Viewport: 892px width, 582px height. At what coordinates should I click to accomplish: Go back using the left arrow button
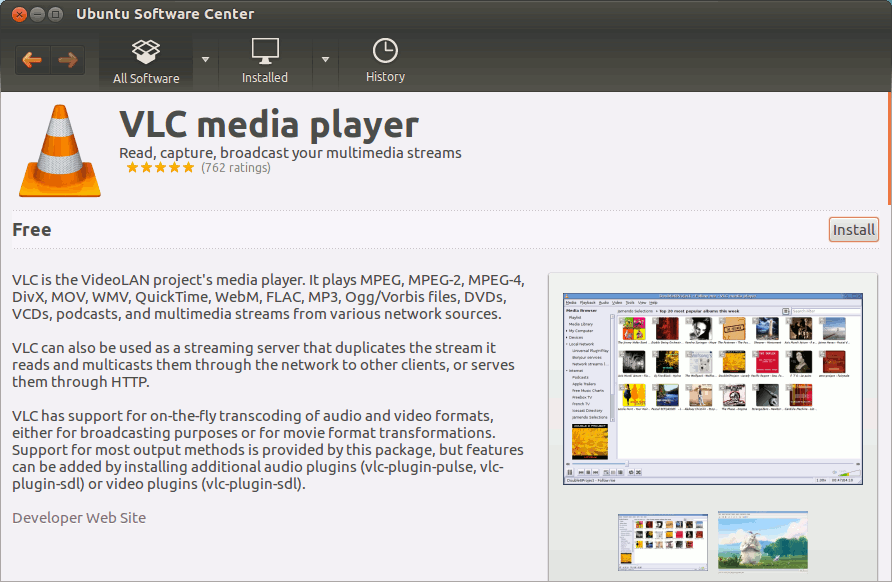pyautogui.click(x=32, y=60)
